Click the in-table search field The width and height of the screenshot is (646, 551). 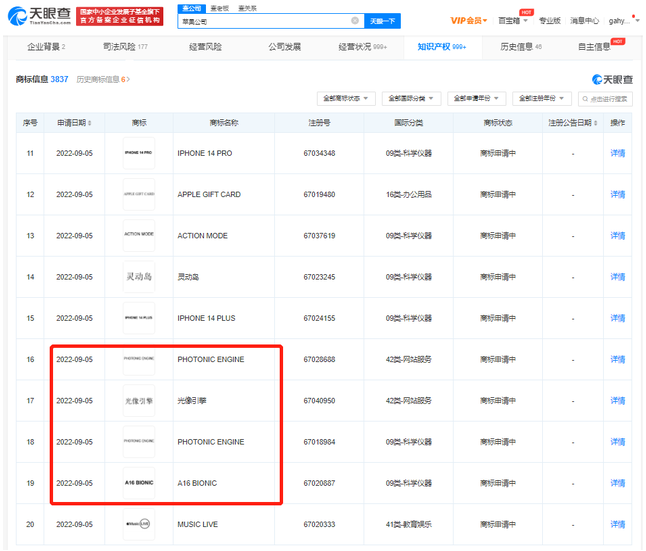pos(605,99)
